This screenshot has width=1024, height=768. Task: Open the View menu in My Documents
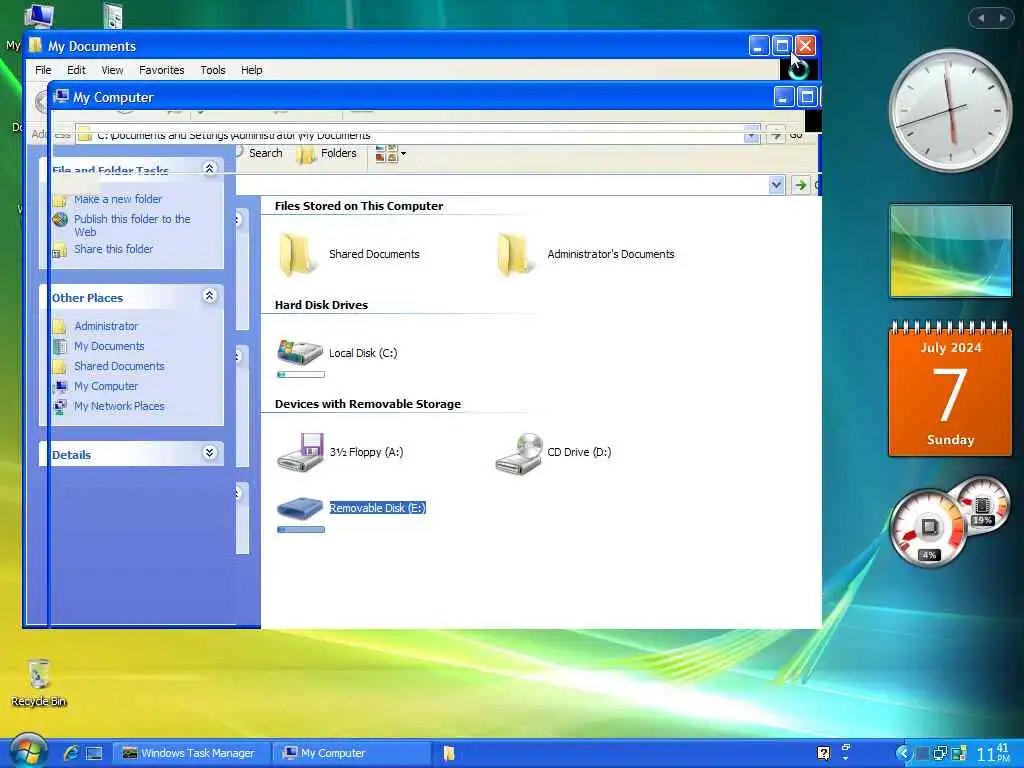[112, 70]
